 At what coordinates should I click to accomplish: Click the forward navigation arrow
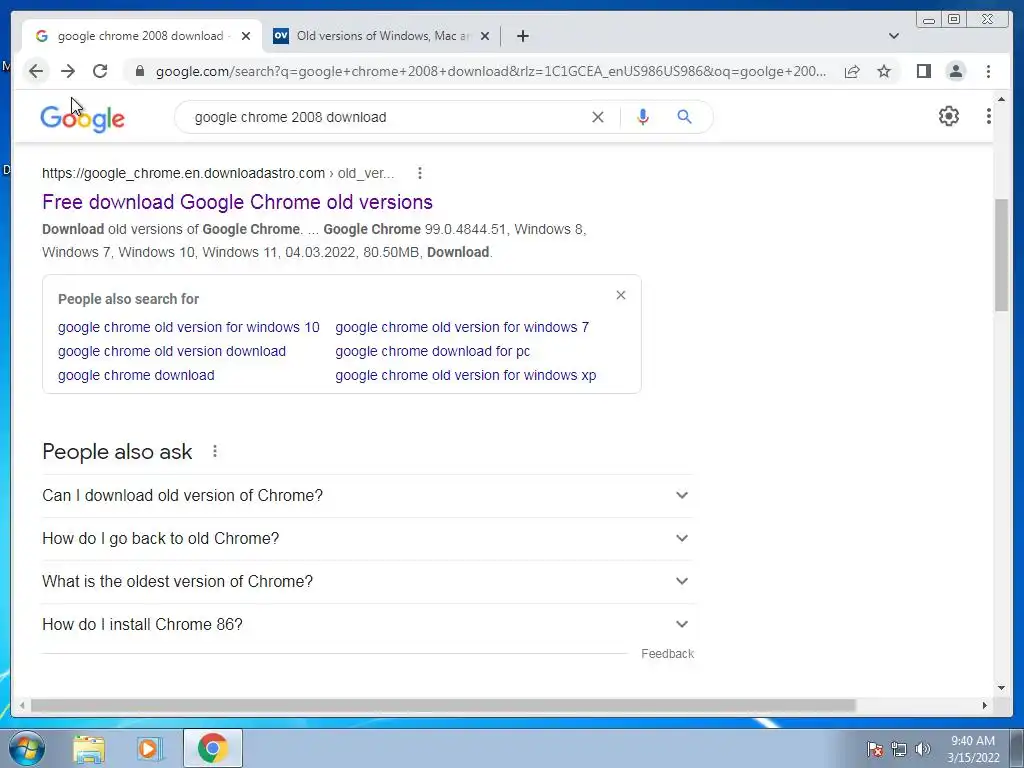click(68, 71)
